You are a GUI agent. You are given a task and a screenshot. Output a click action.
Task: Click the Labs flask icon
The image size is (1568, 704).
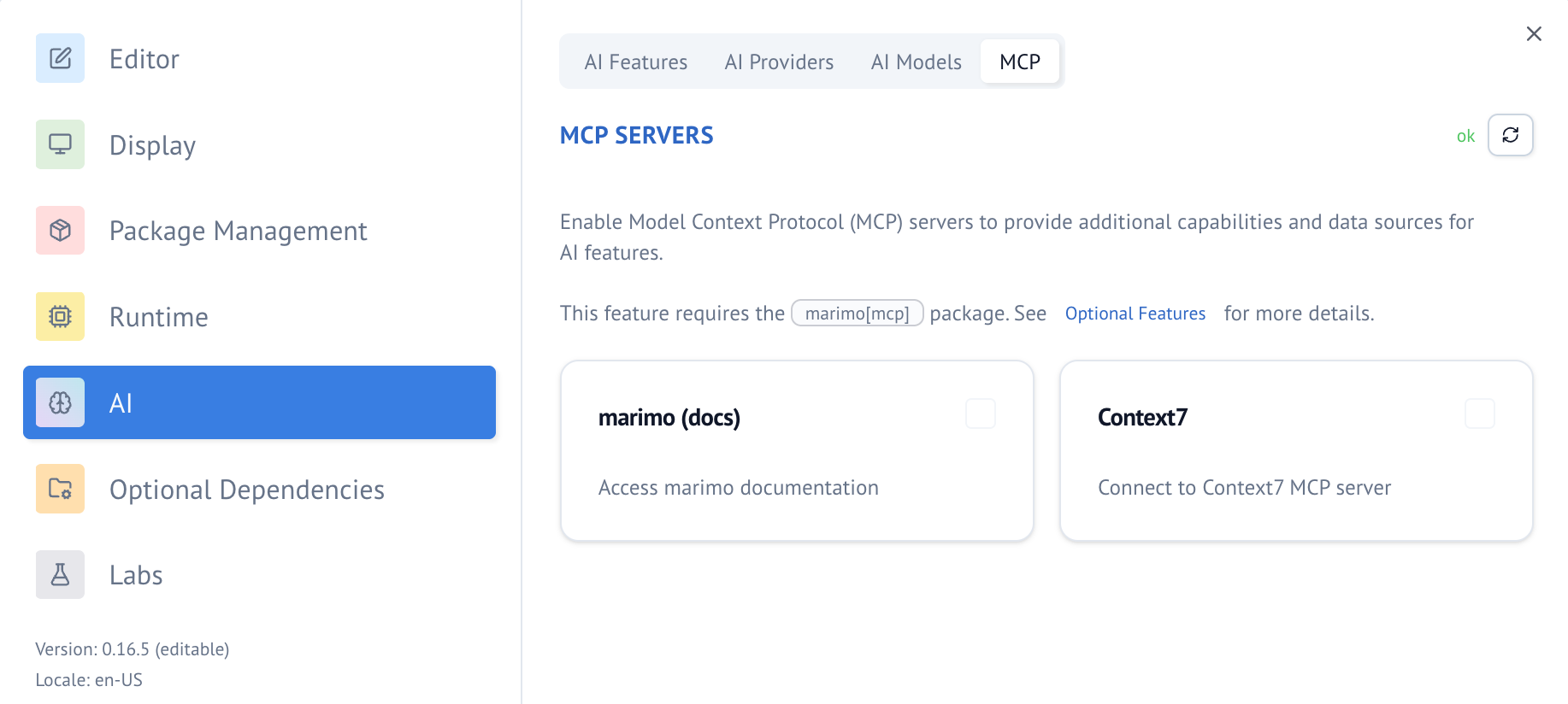tap(60, 574)
